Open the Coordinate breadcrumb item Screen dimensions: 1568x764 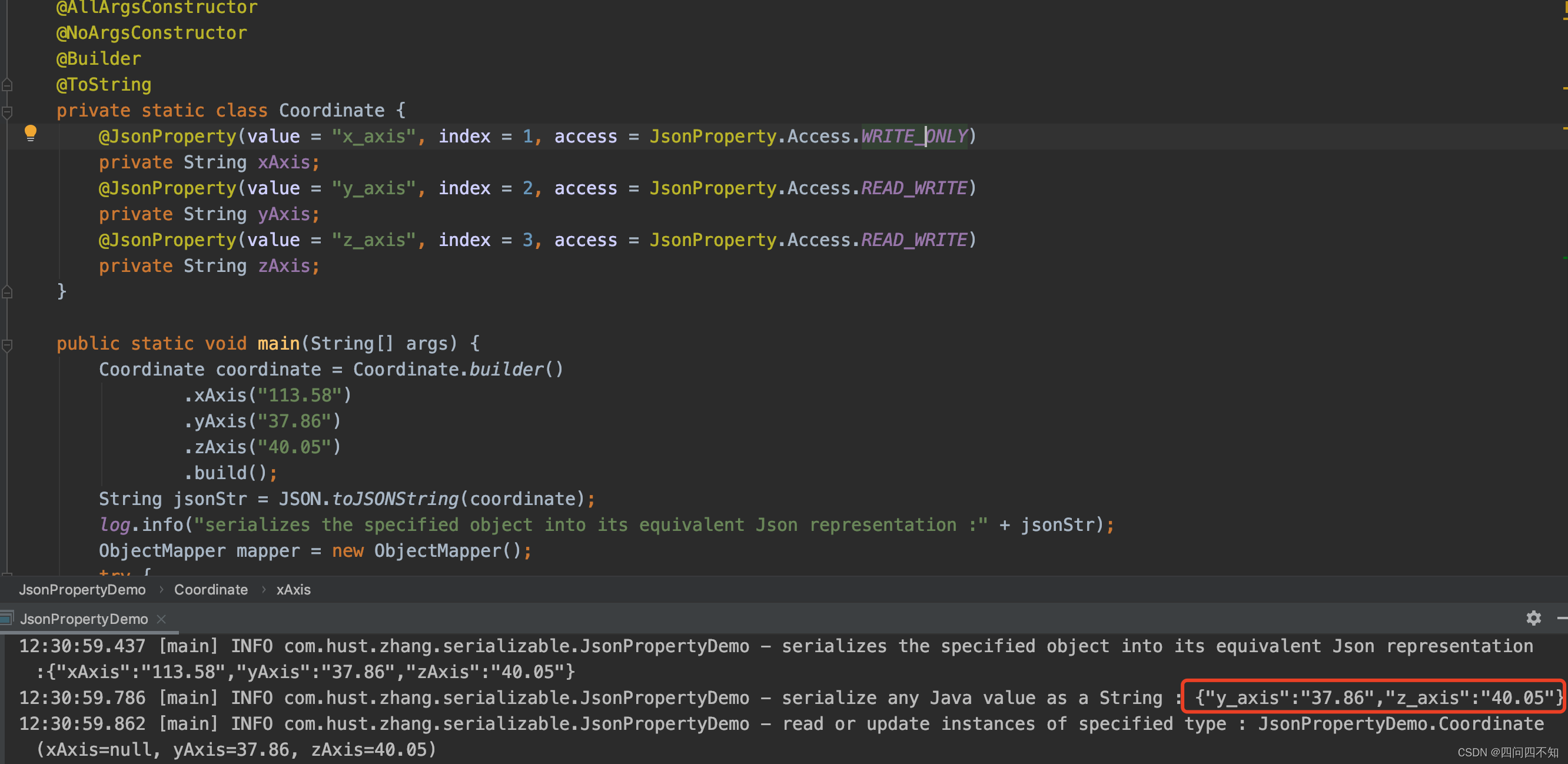tap(211, 589)
